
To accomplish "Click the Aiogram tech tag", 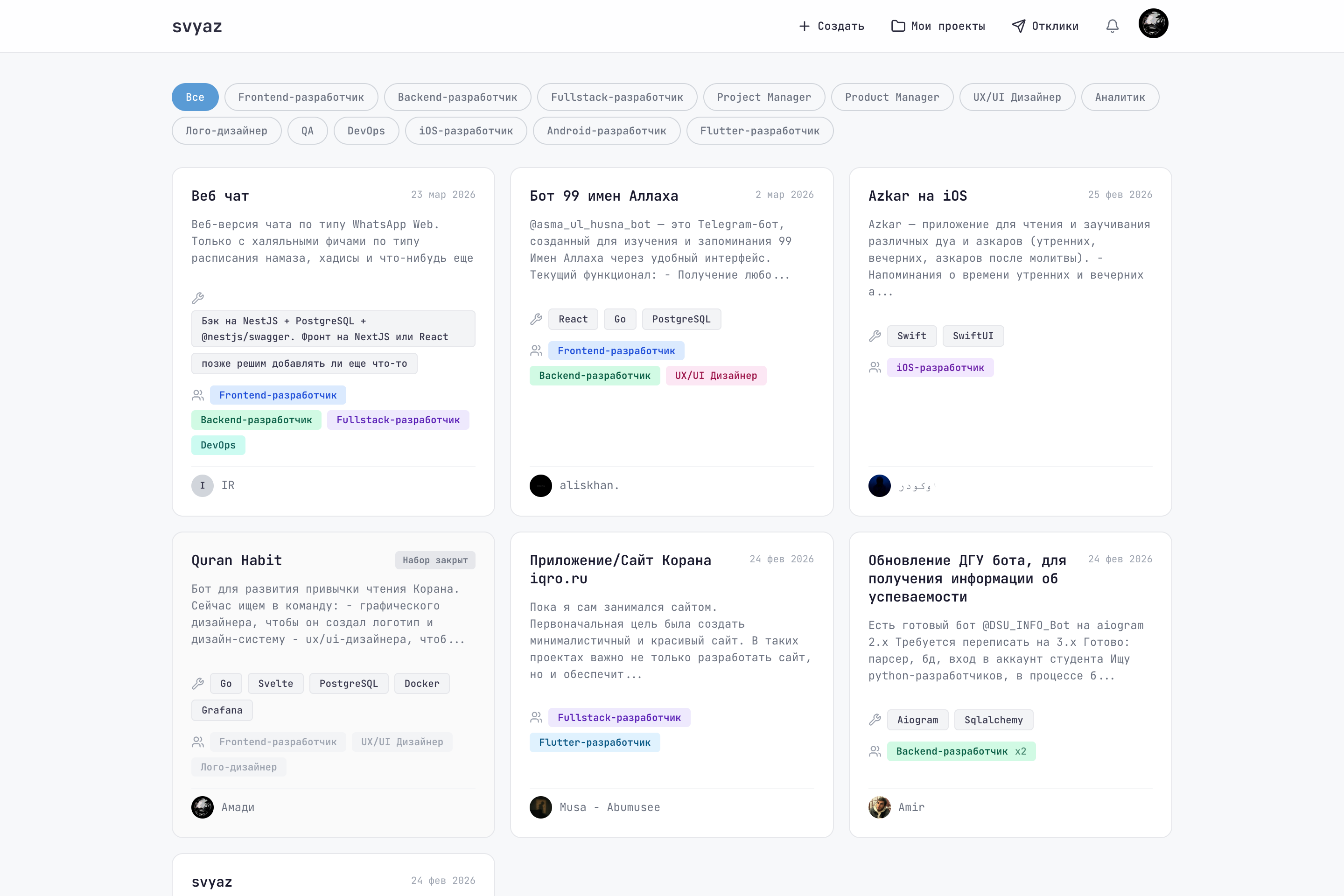I will [918, 720].
